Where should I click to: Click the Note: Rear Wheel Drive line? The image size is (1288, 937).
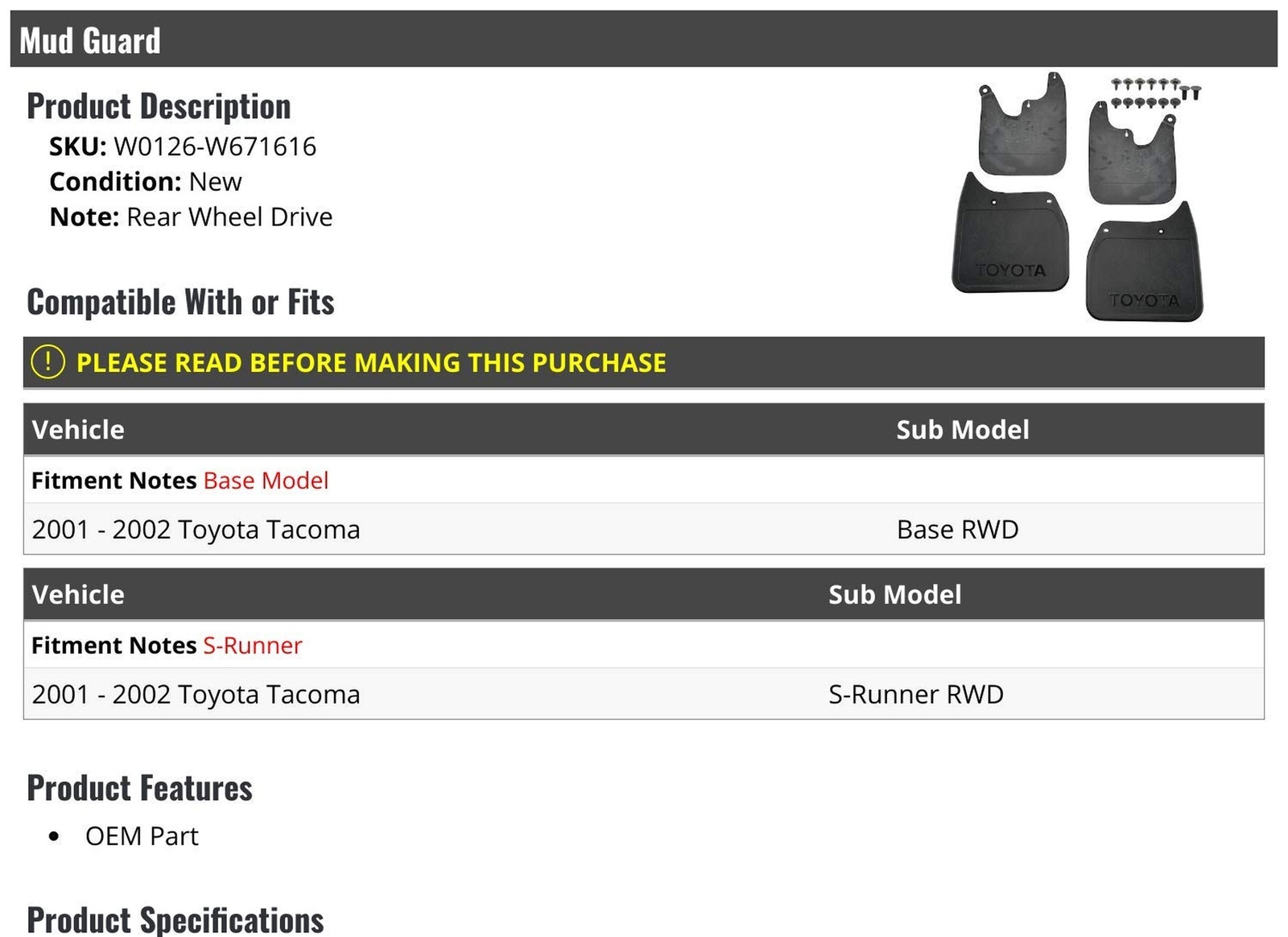pos(191,217)
